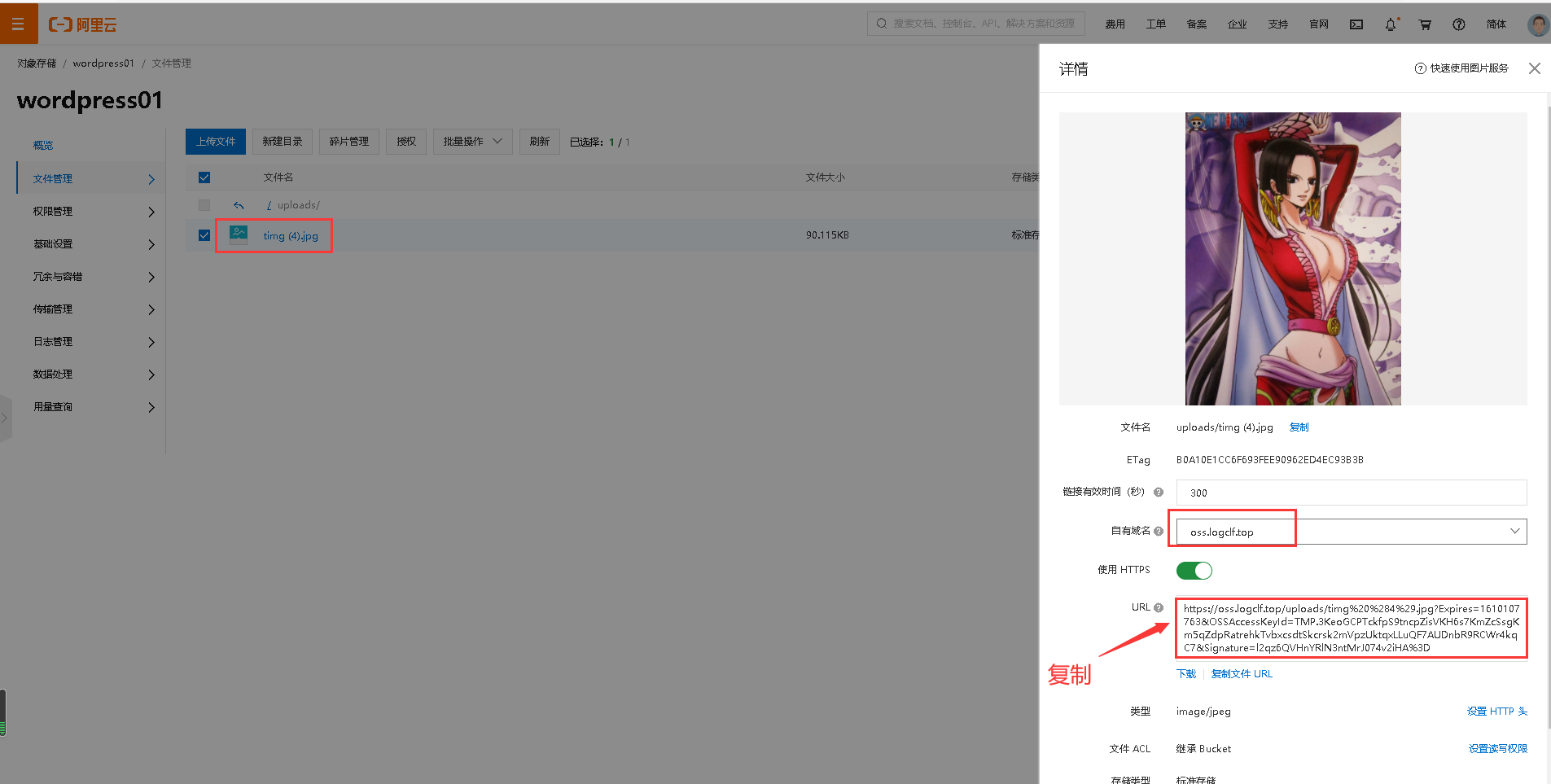Click help icon beside link validity time
Viewport: 1551px width, 784px height.
click(x=1159, y=492)
